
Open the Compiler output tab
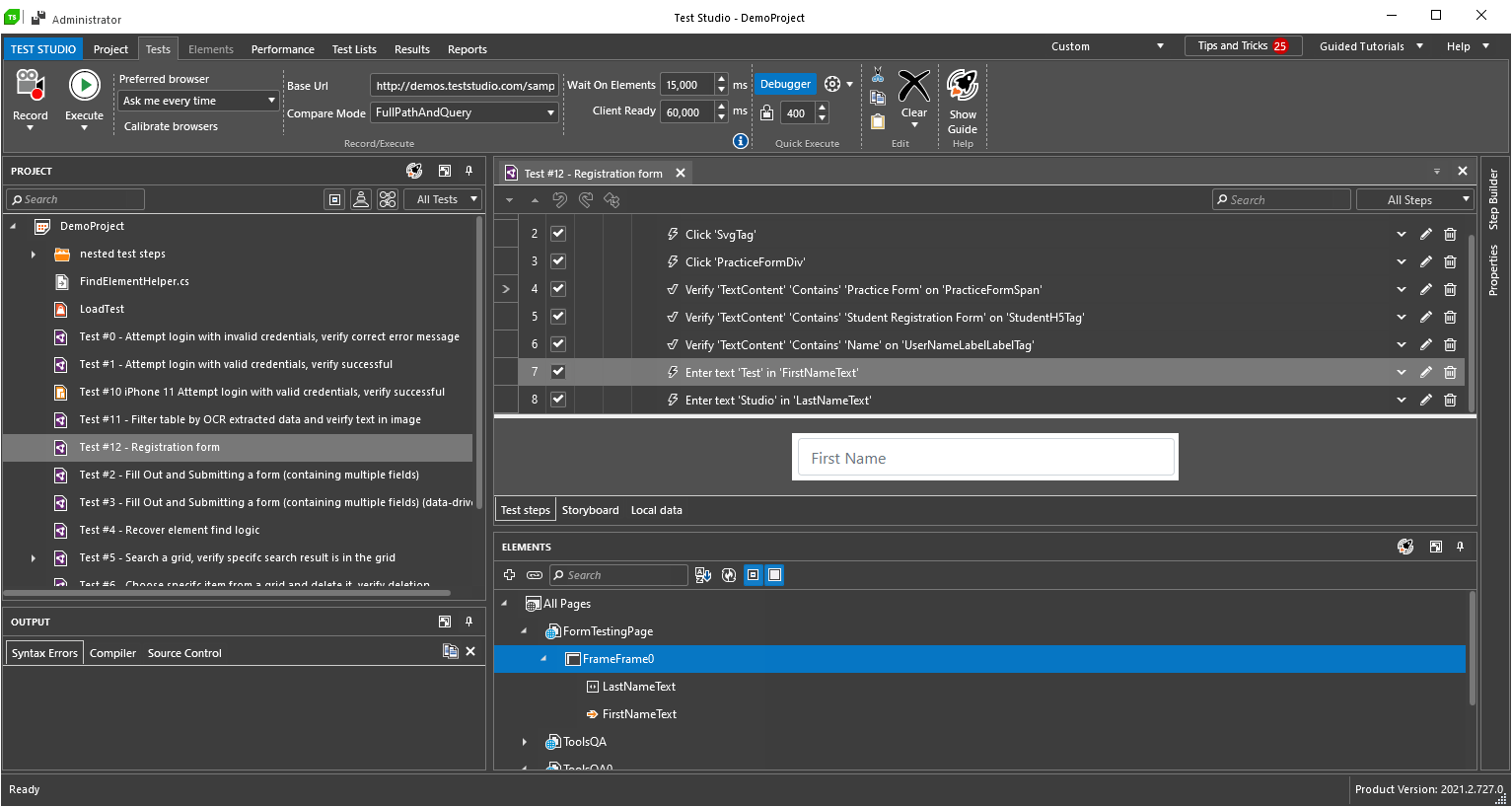click(x=112, y=653)
